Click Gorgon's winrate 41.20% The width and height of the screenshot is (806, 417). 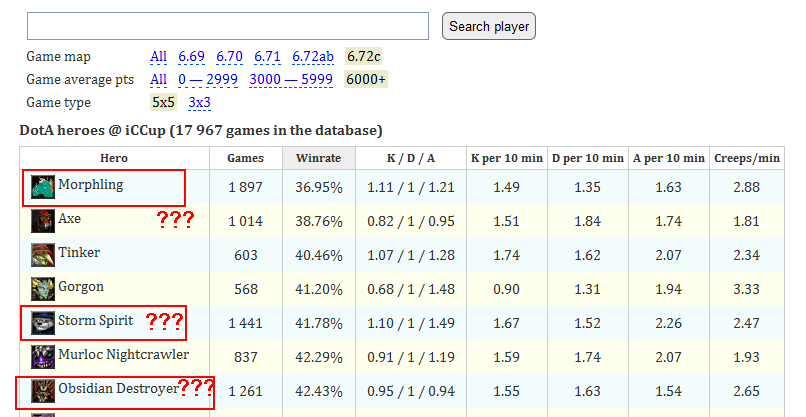pos(319,289)
